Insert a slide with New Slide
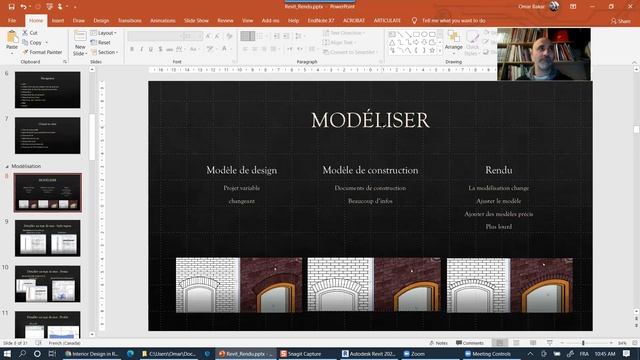This screenshot has height=360, width=640. point(80,43)
